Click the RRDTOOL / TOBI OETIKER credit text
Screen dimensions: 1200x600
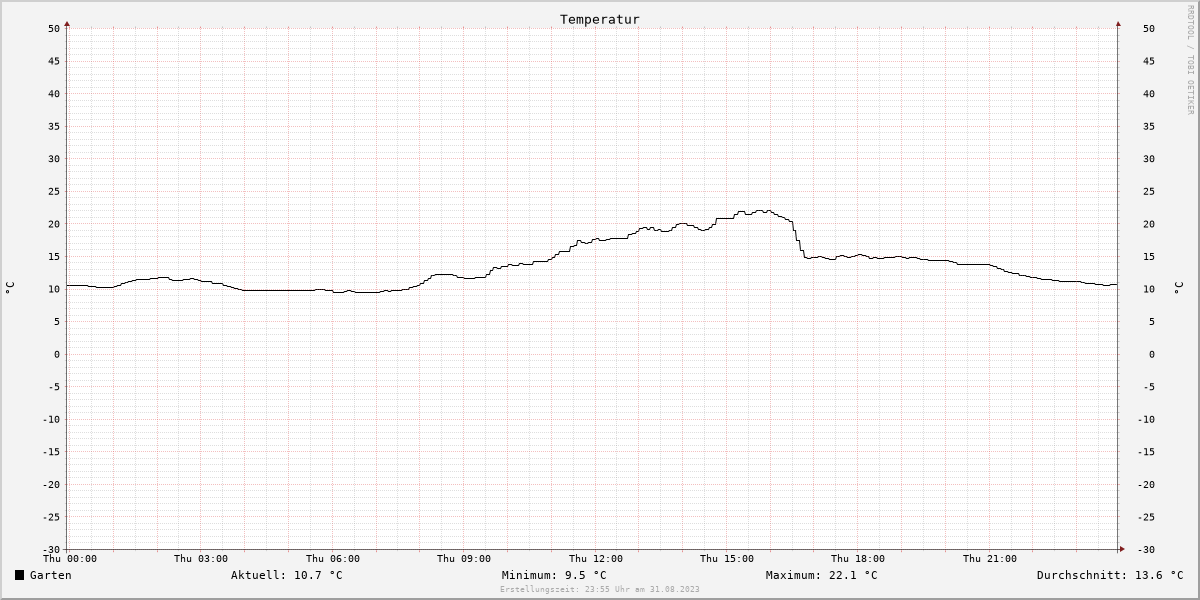click(1190, 59)
